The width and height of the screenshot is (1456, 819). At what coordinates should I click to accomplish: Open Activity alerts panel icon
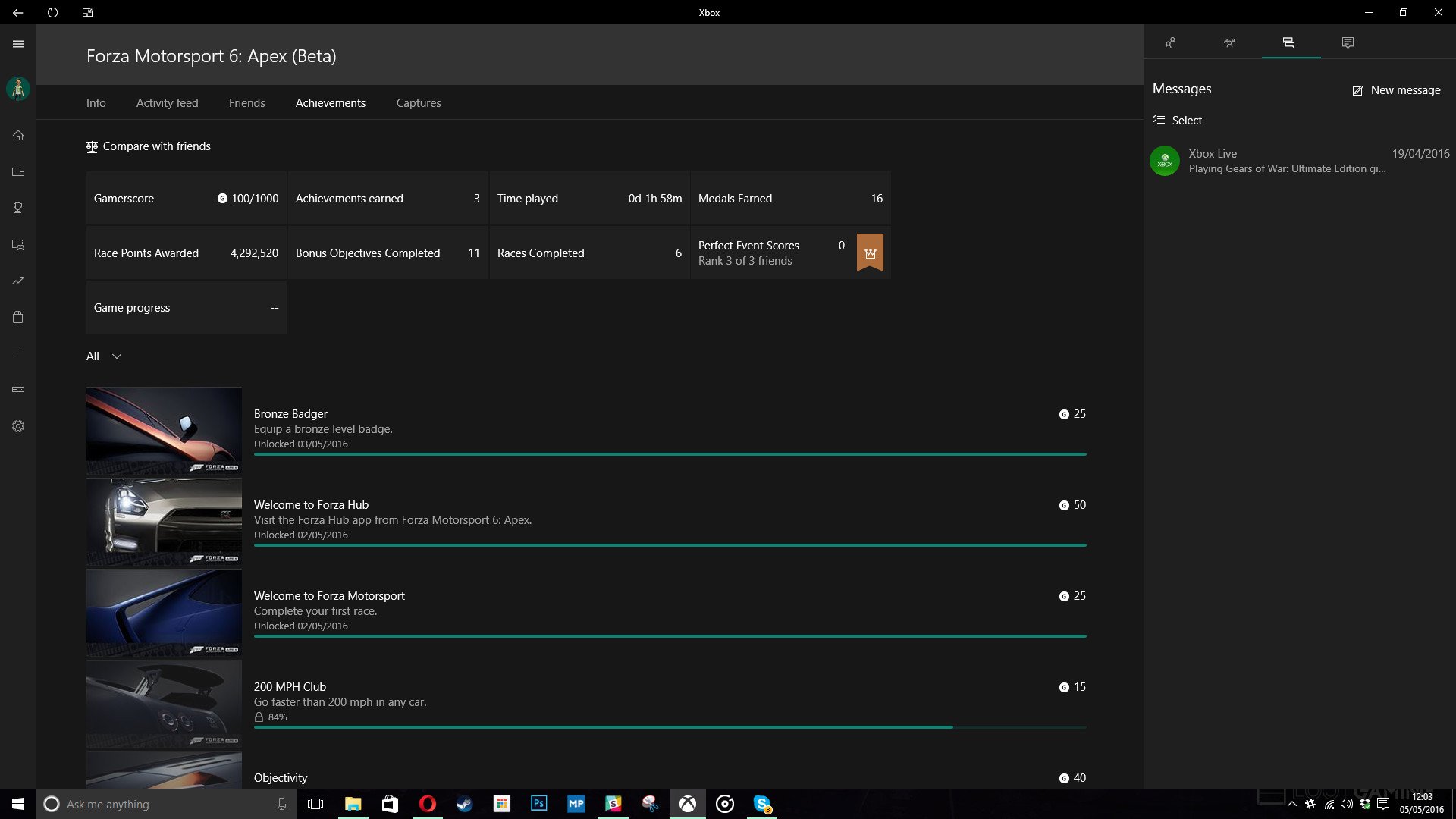pyautogui.click(x=1348, y=42)
